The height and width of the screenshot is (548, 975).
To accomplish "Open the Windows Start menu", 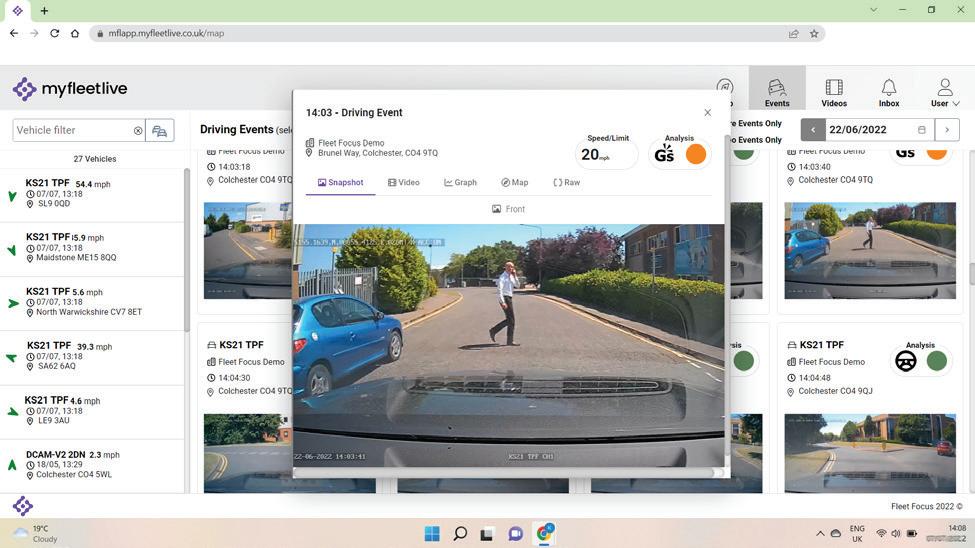I will [432, 533].
